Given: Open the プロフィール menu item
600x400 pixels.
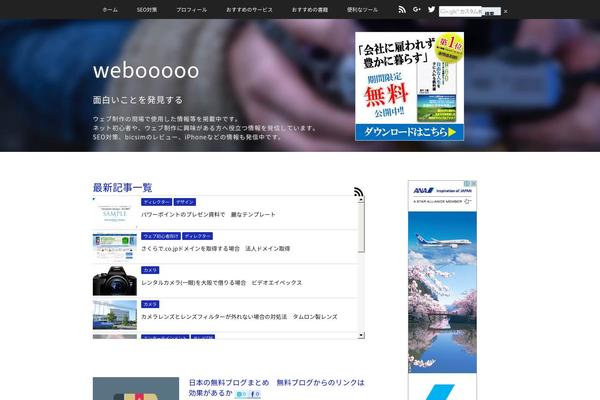Looking at the screenshot, I should 192,10.
